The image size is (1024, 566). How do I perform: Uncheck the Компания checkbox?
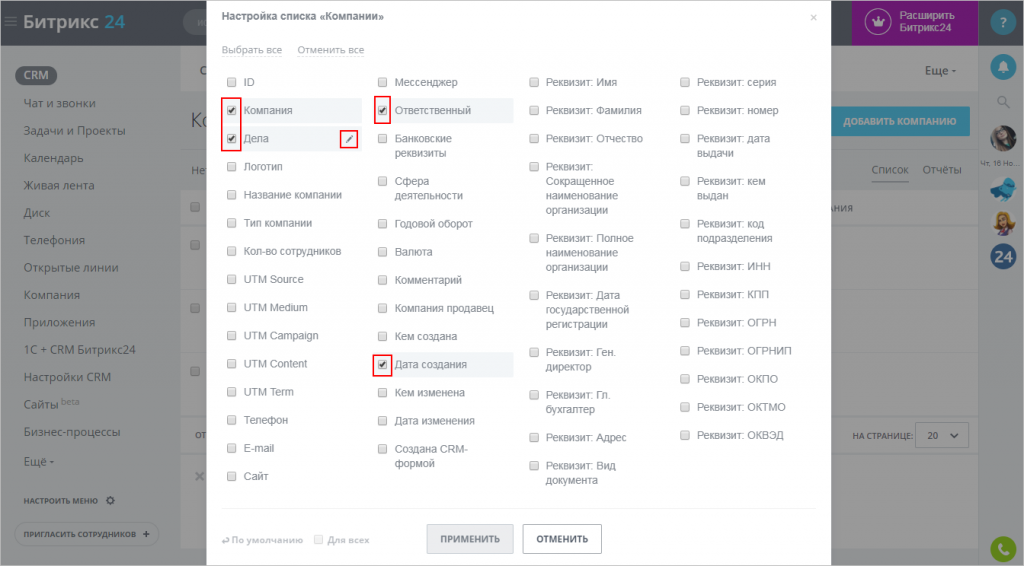pos(232,110)
